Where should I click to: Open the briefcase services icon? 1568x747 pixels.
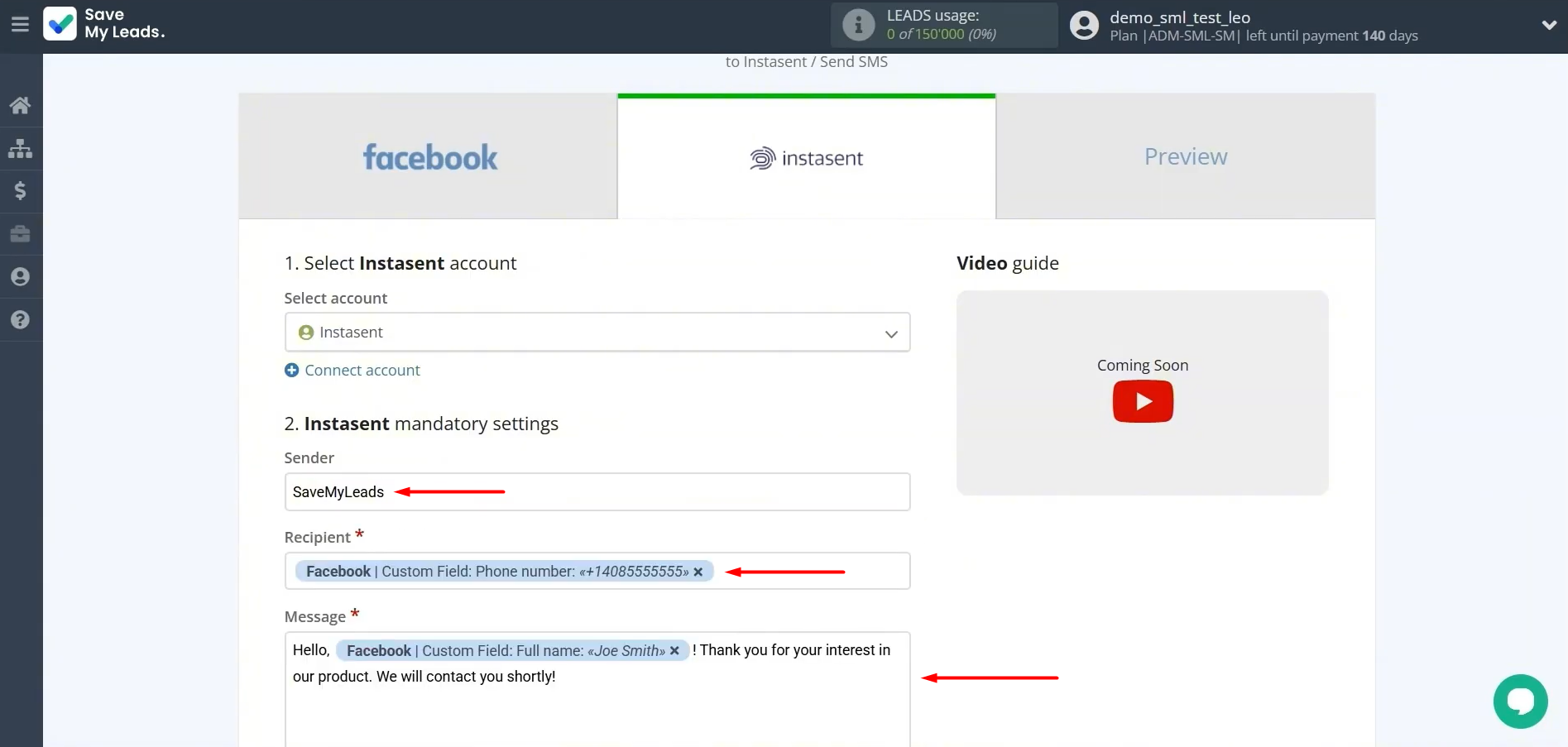tap(21, 234)
